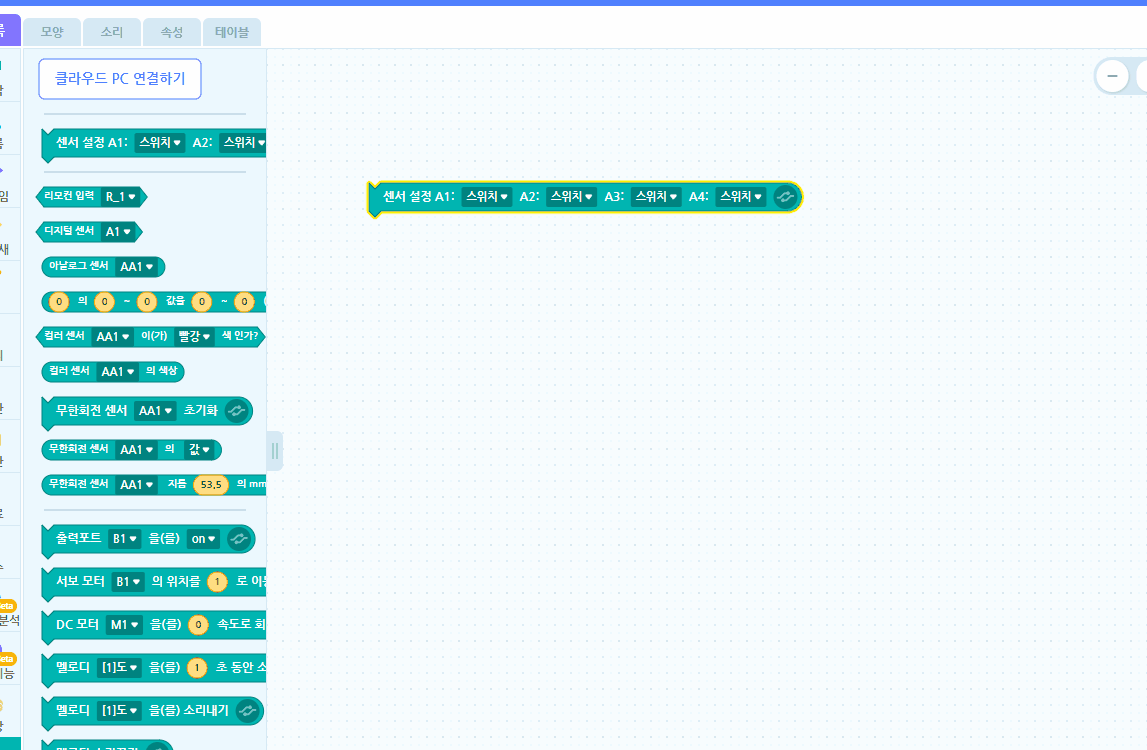Open the M1 dropdown in DC 모터 block
Viewport: 1147px width, 750px height.
(x=124, y=625)
